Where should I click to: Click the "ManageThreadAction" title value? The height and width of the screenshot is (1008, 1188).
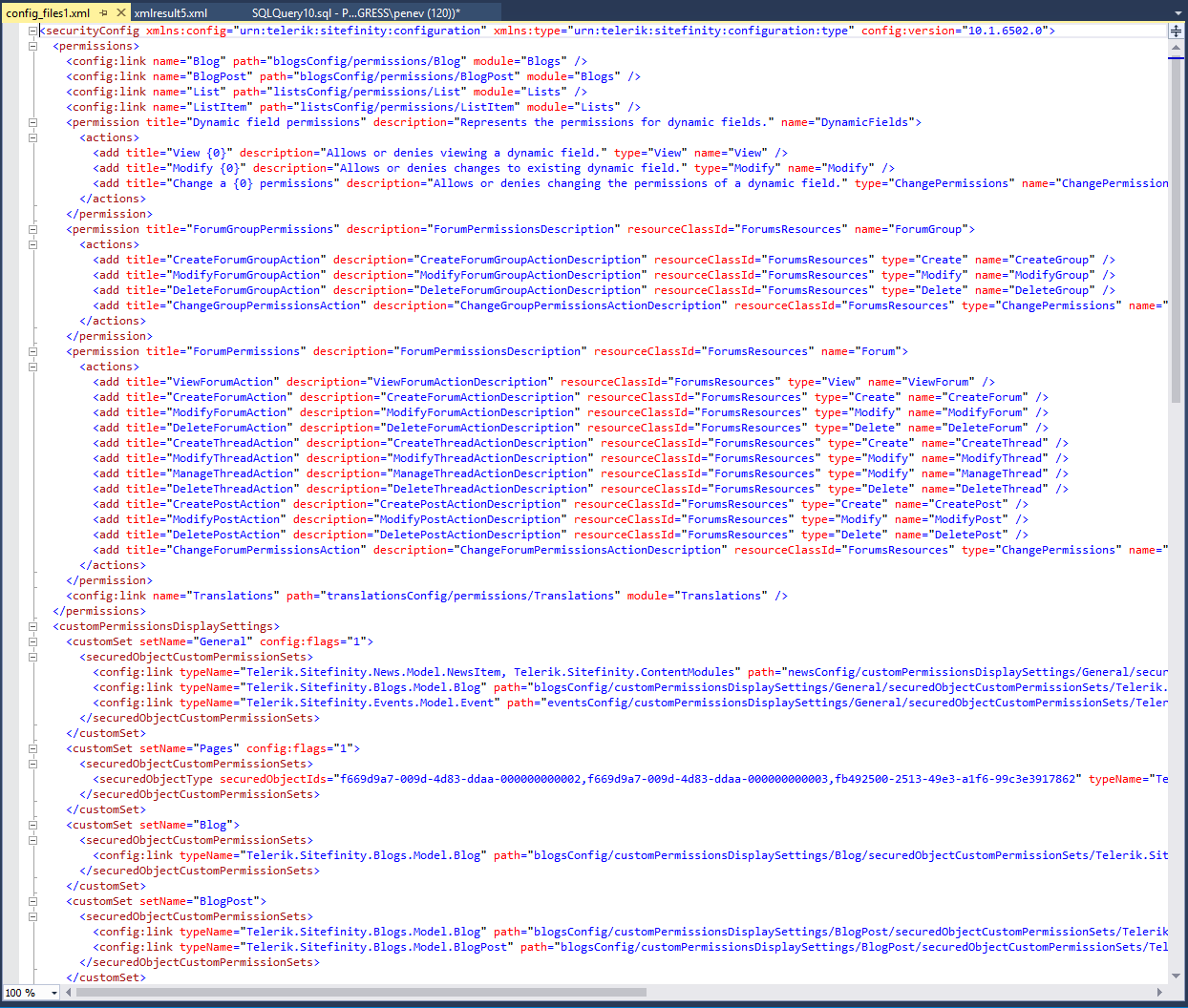pyautogui.click(x=233, y=473)
